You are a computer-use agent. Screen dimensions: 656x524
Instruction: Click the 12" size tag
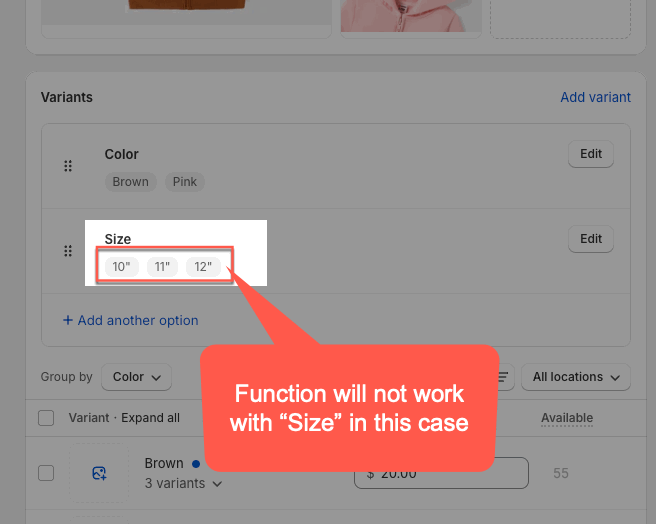tap(203, 267)
